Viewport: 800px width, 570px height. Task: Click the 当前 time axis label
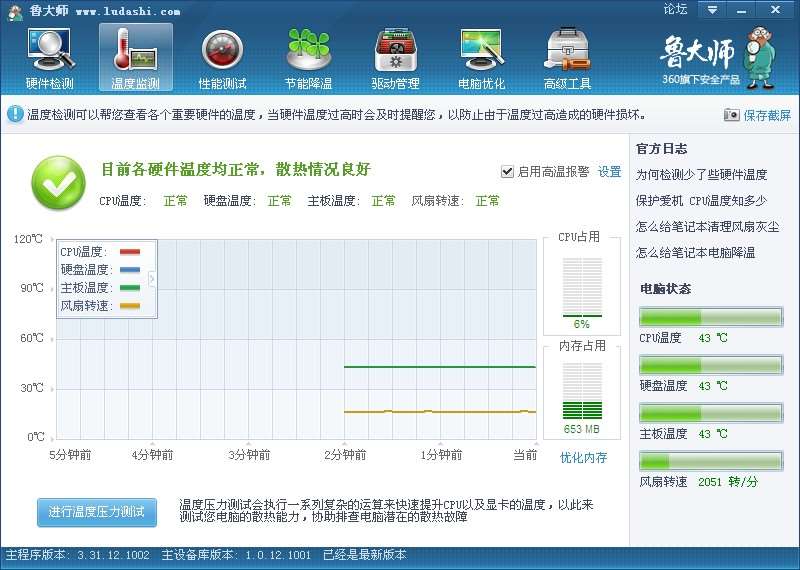tap(525, 455)
